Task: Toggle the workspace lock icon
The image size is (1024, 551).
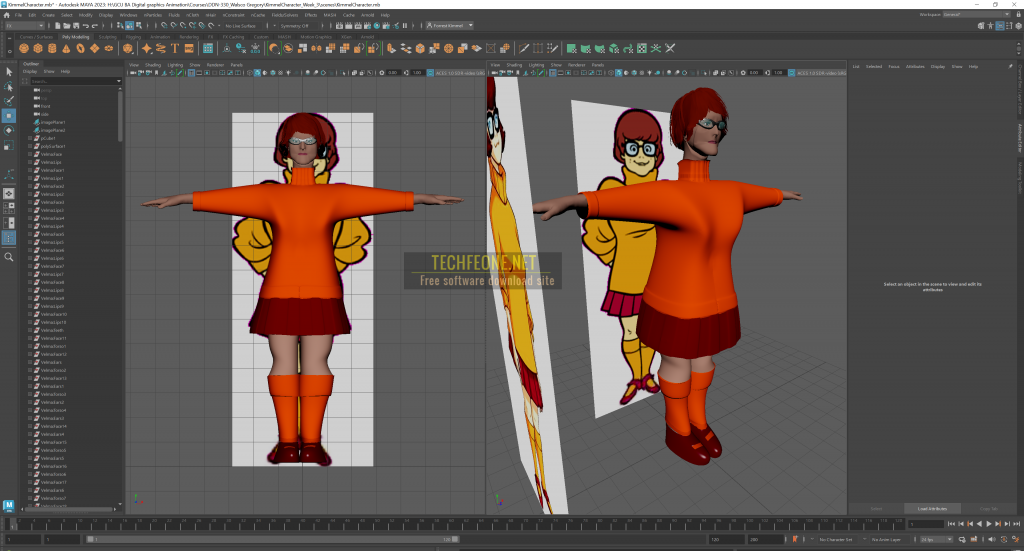Action: [x=1019, y=15]
